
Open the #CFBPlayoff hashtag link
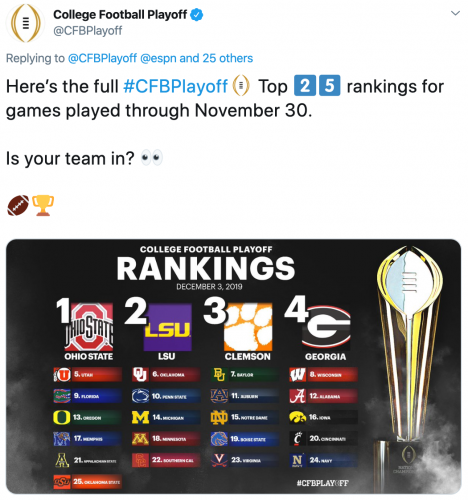(176, 87)
